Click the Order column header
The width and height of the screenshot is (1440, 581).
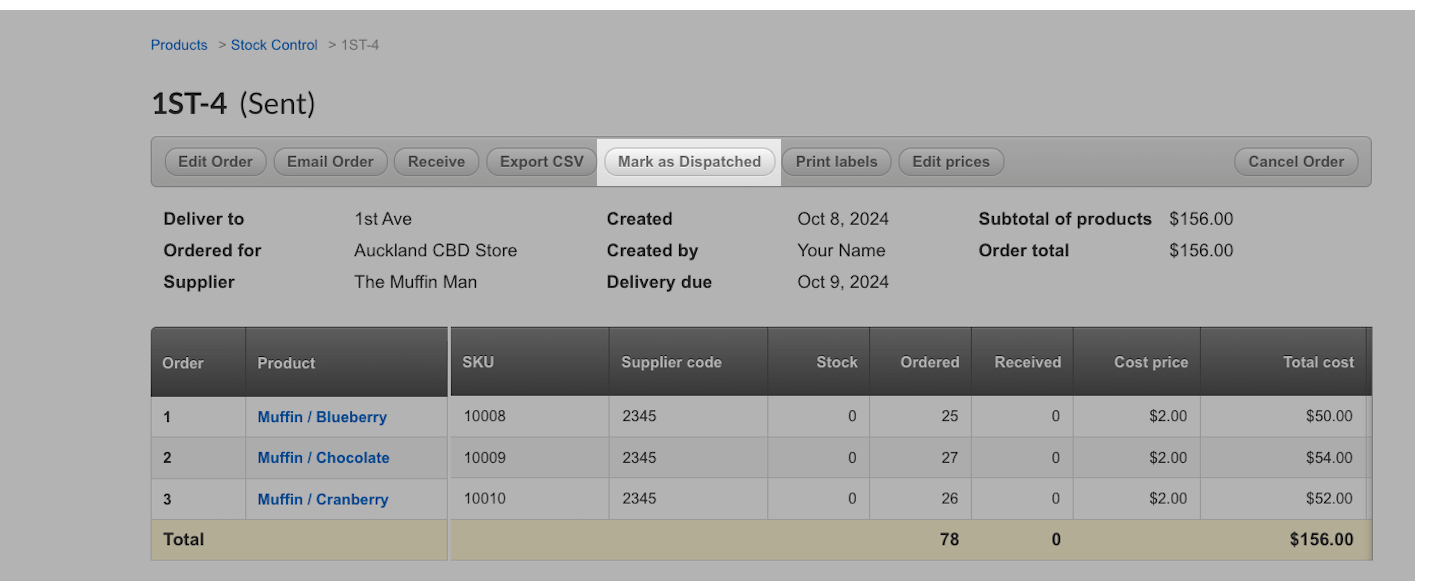[x=183, y=363]
